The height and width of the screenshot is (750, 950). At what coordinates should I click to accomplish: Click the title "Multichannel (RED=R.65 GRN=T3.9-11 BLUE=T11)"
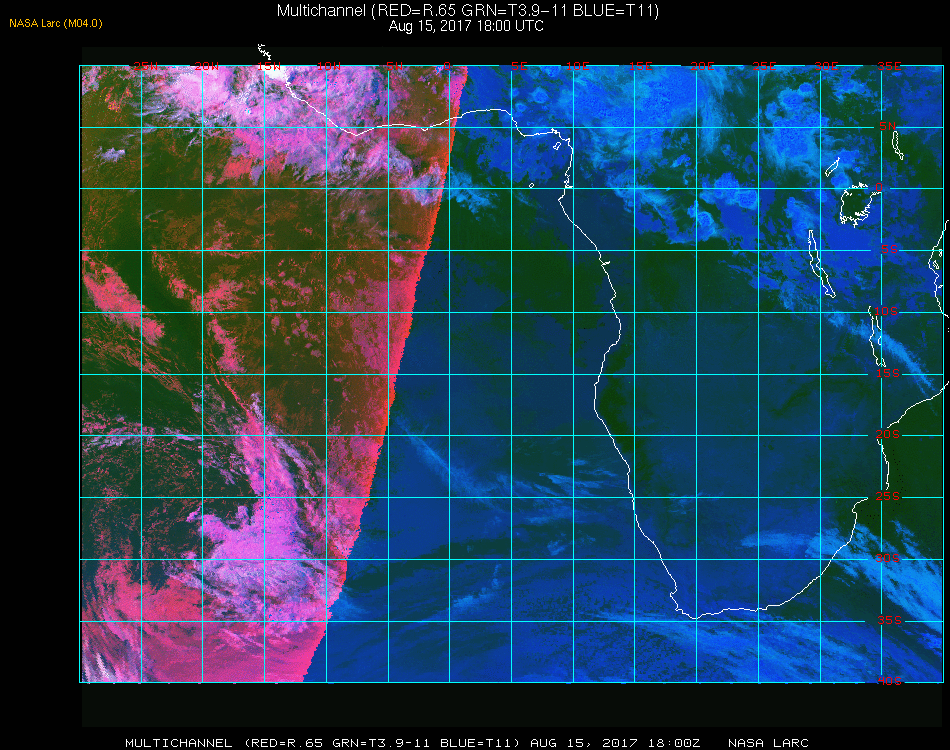468,11
